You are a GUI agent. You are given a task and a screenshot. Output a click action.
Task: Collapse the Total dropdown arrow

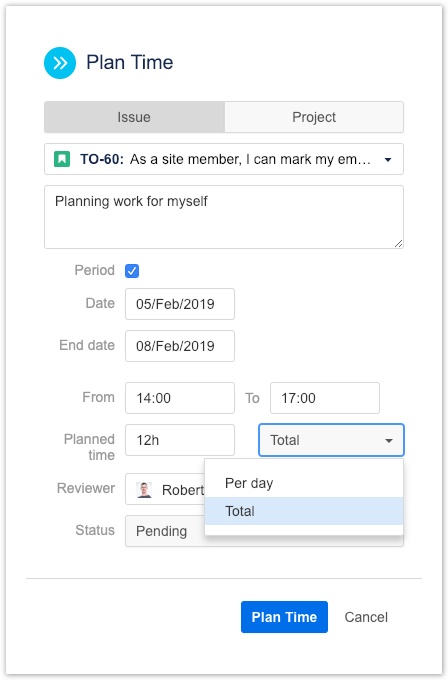[389, 441]
